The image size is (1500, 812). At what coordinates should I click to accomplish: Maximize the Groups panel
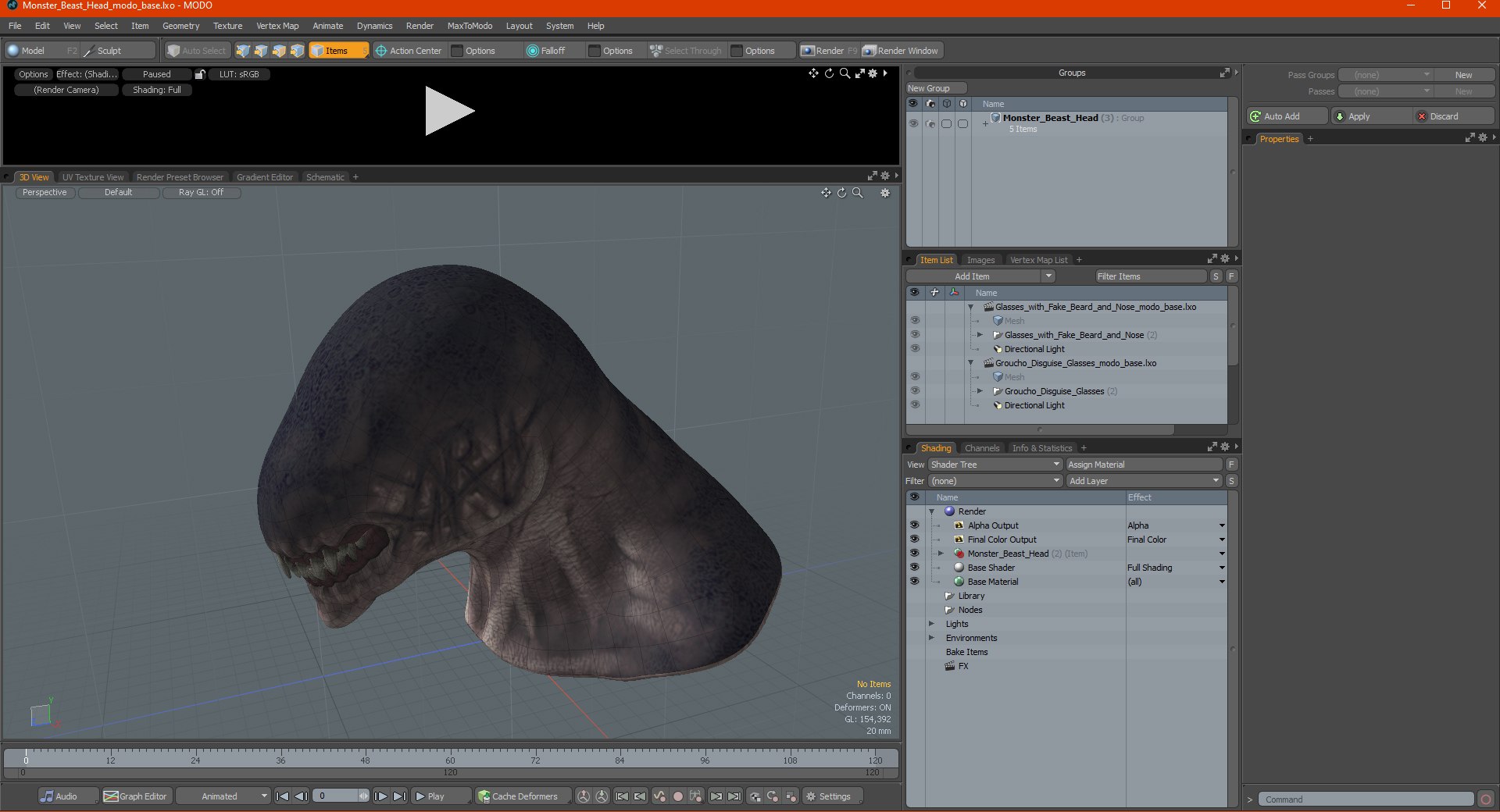tap(1224, 73)
